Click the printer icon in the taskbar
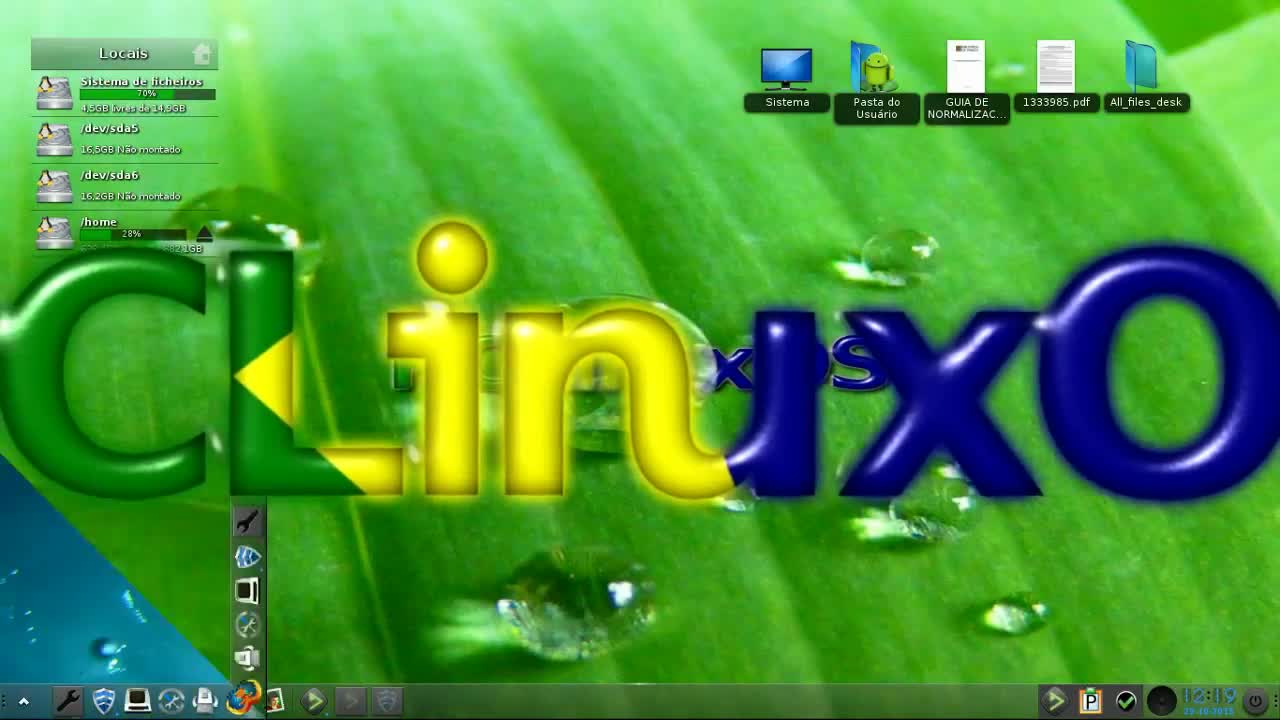This screenshot has width=1280, height=720. pyautogui.click(x=205, y=700)
